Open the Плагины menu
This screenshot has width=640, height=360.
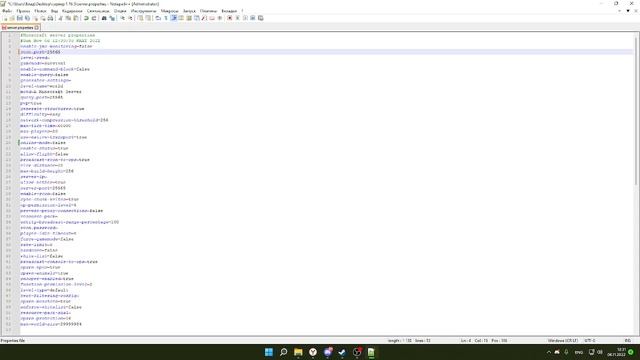[x=208, y=11]
